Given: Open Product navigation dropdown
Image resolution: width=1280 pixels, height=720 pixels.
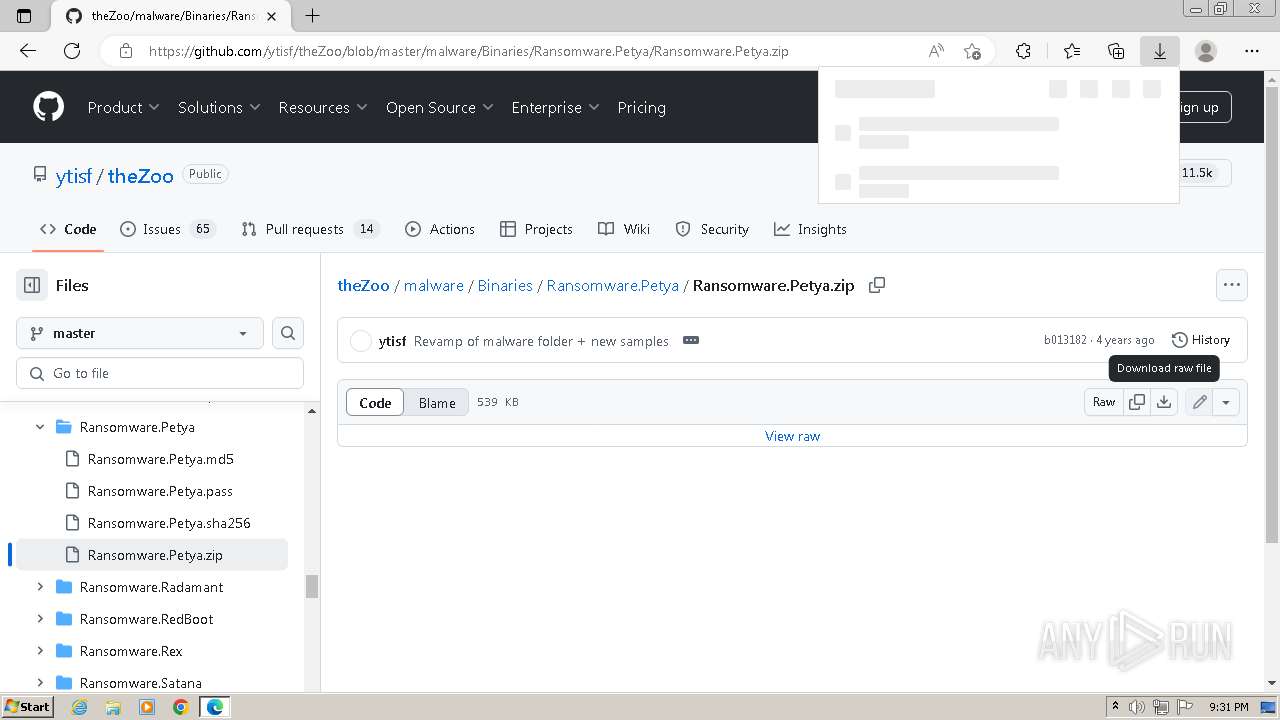Looking at the screenshot, I should 124,107.
